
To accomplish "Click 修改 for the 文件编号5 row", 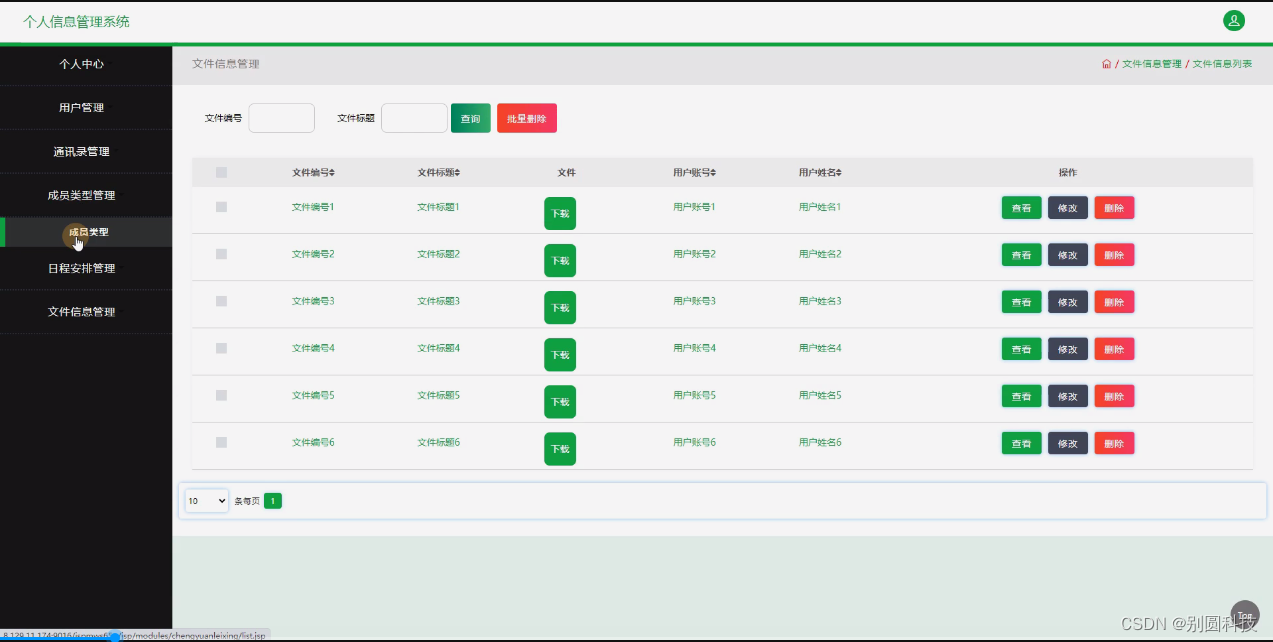I will click(1067, 395).
